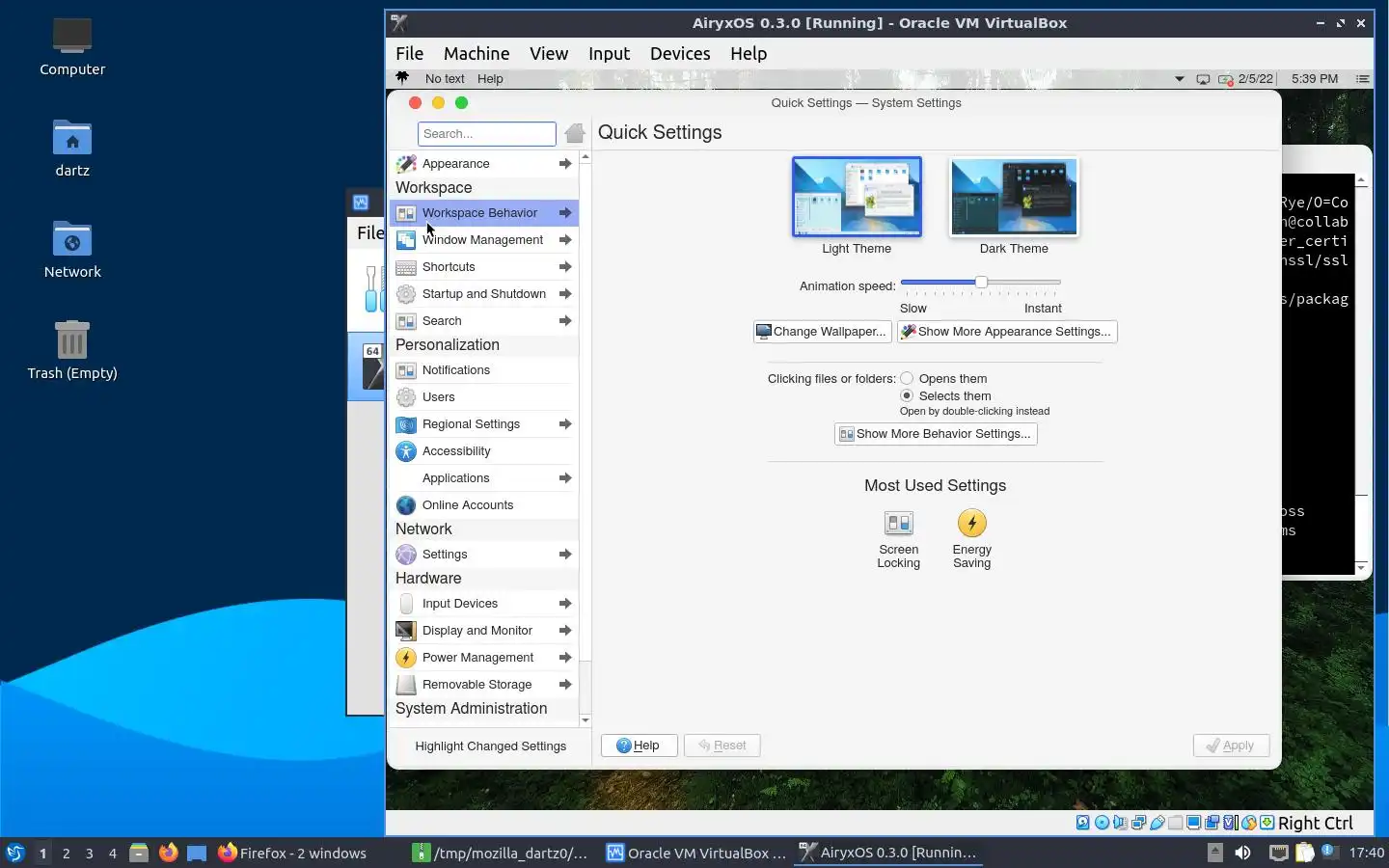This screenshot has height=868, width=1389.
Task: Expand Display and Monitor submenu arrow
Action: [x=565, y=631]
